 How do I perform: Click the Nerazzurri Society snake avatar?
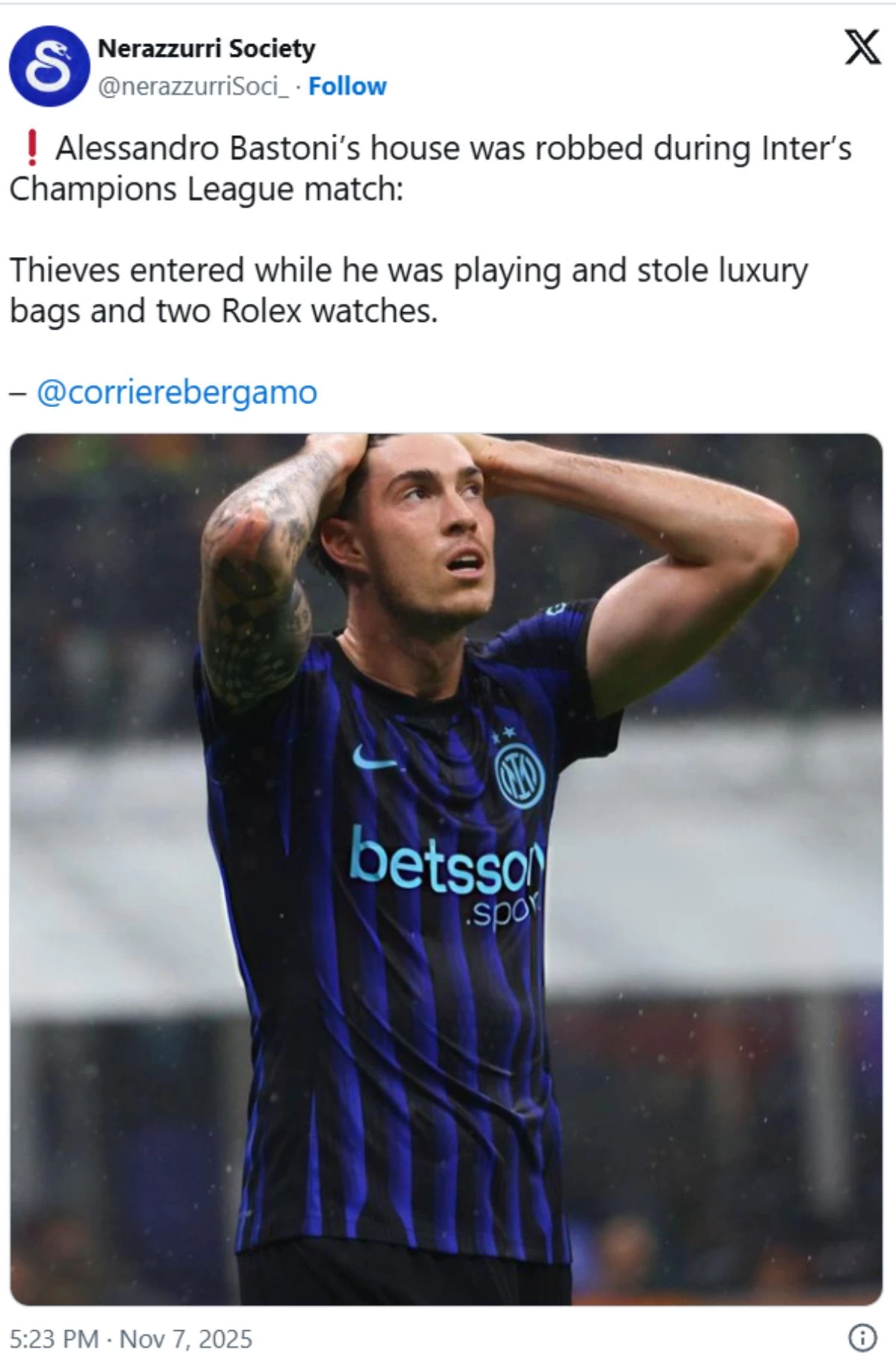[x=49, y=66]
